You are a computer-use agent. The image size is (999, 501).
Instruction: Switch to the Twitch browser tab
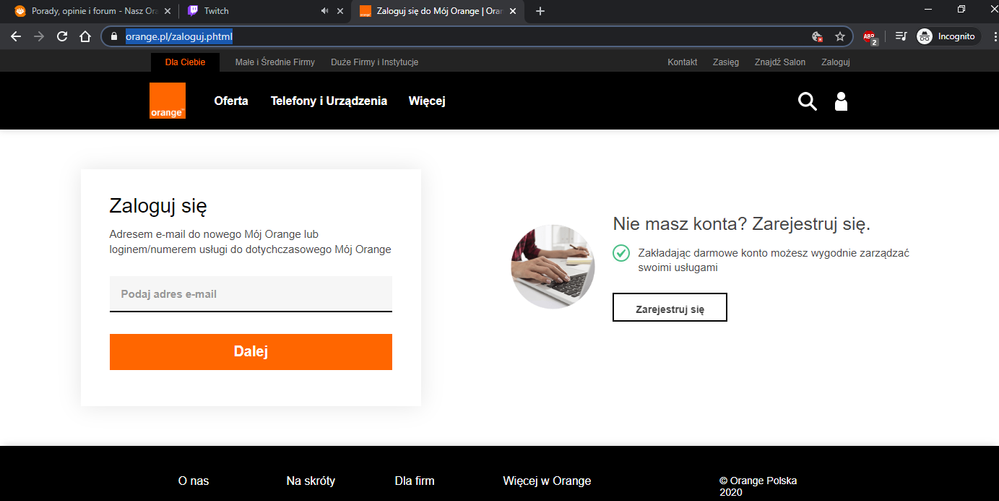pos(250,11)
